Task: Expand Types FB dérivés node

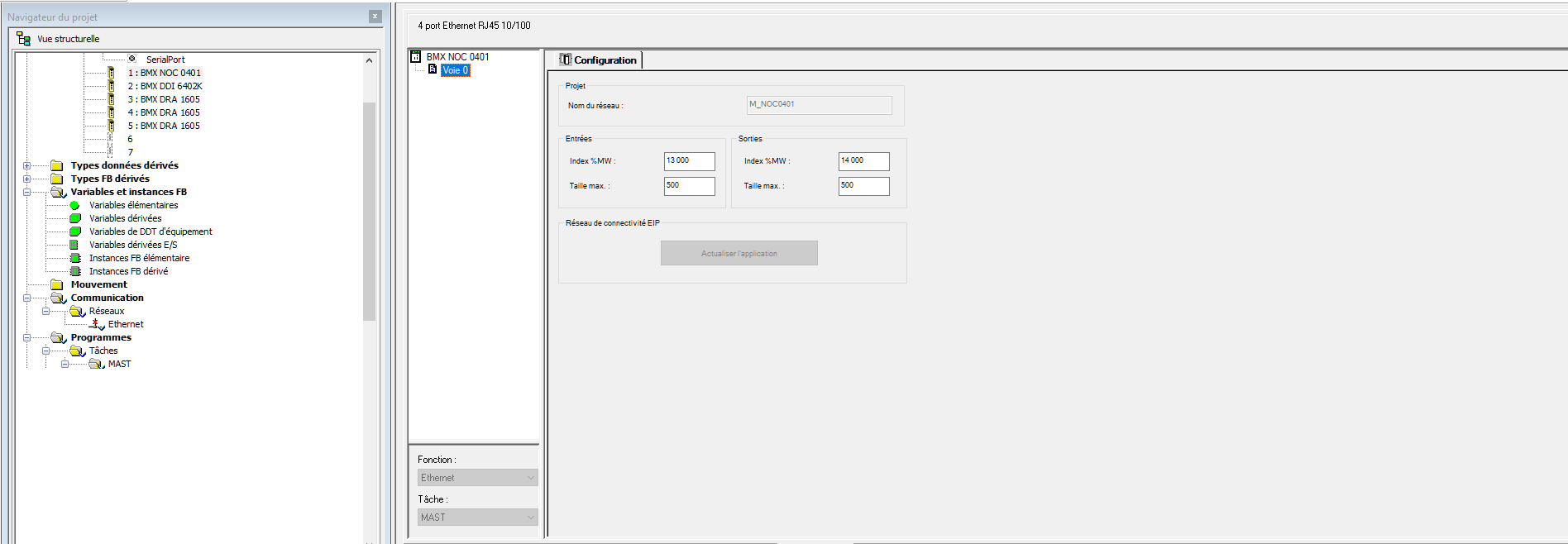Action: [x=26, y=179]
